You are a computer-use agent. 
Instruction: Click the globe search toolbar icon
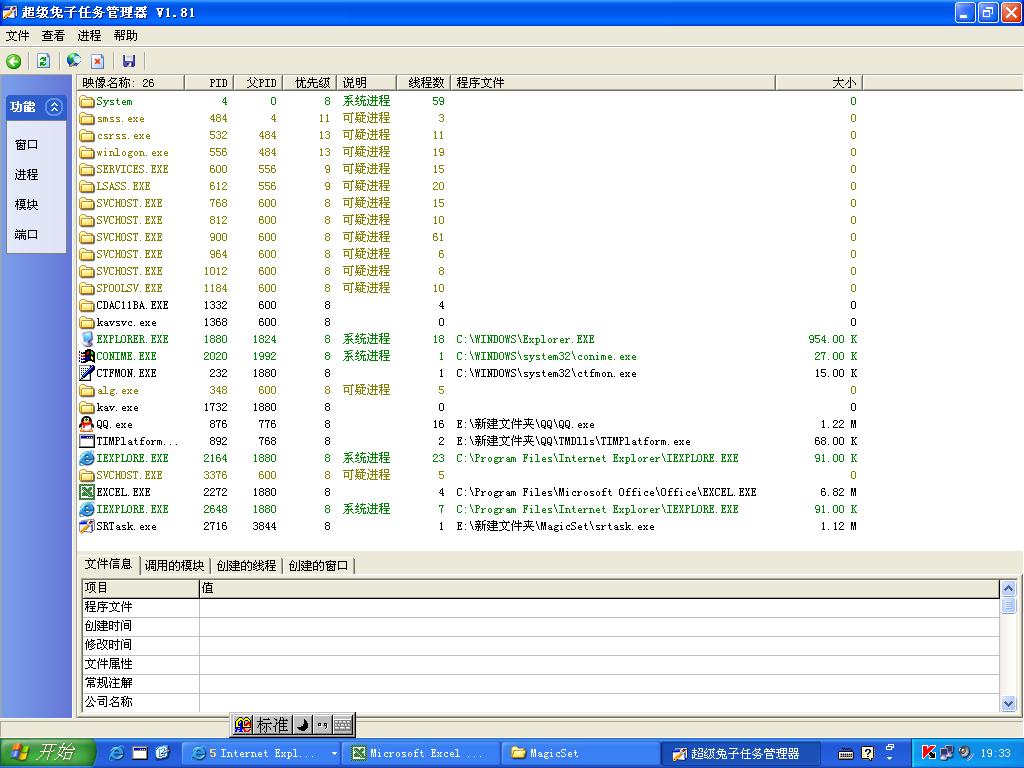(x=74, y=61)
